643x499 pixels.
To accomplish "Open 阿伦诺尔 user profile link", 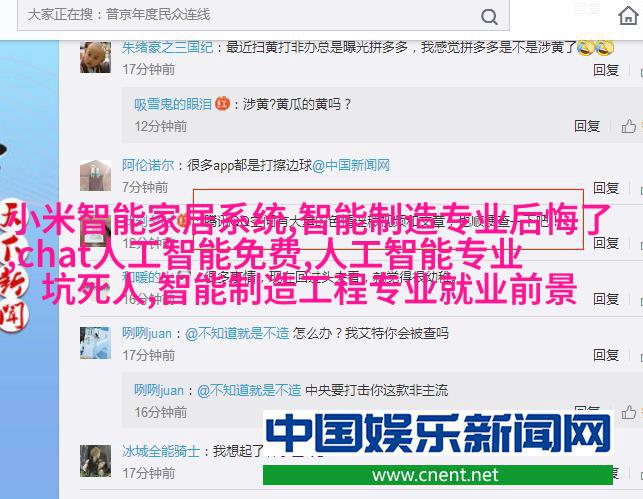I will [148, 165].
